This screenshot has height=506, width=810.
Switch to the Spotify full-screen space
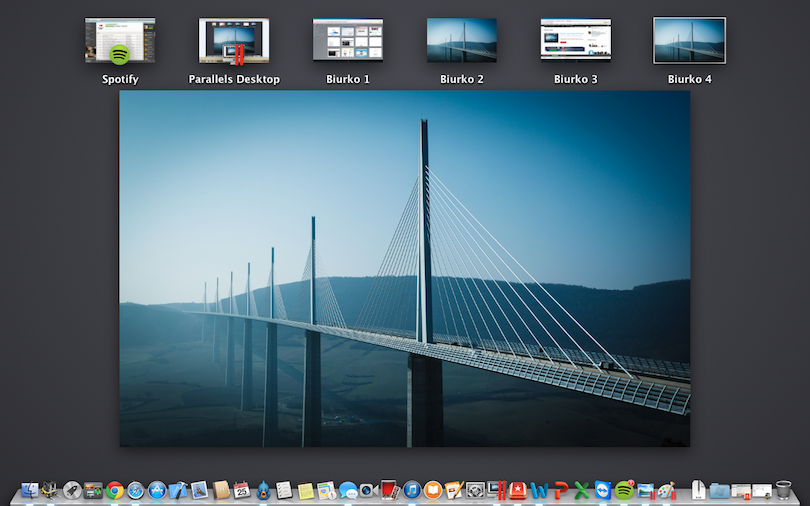(120, 41)
